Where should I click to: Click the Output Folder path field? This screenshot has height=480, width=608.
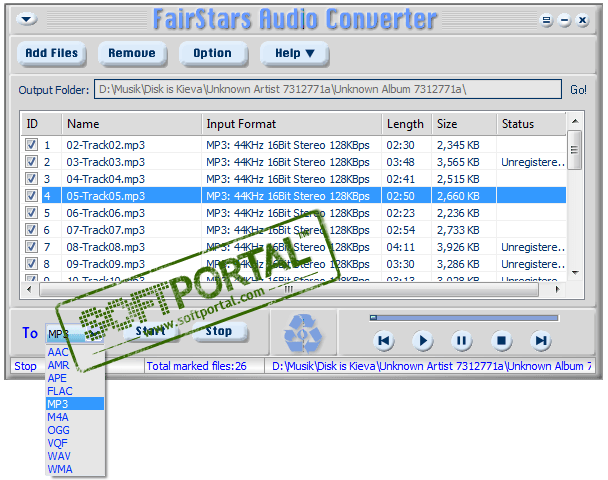tap(328, 89)
